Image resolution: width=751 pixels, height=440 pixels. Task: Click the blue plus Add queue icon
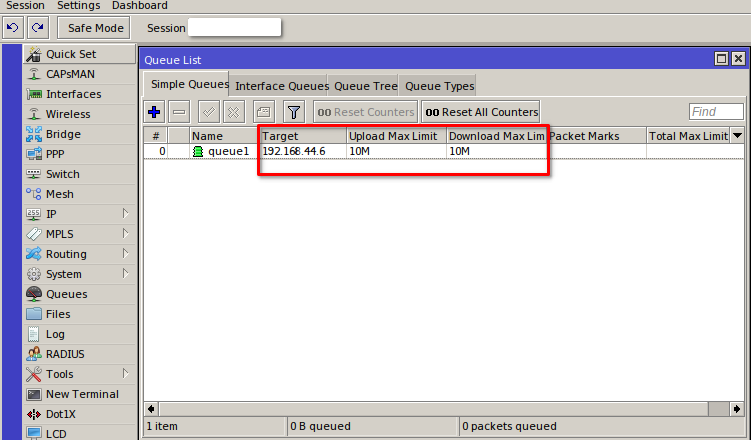click(x=154, y=112)
